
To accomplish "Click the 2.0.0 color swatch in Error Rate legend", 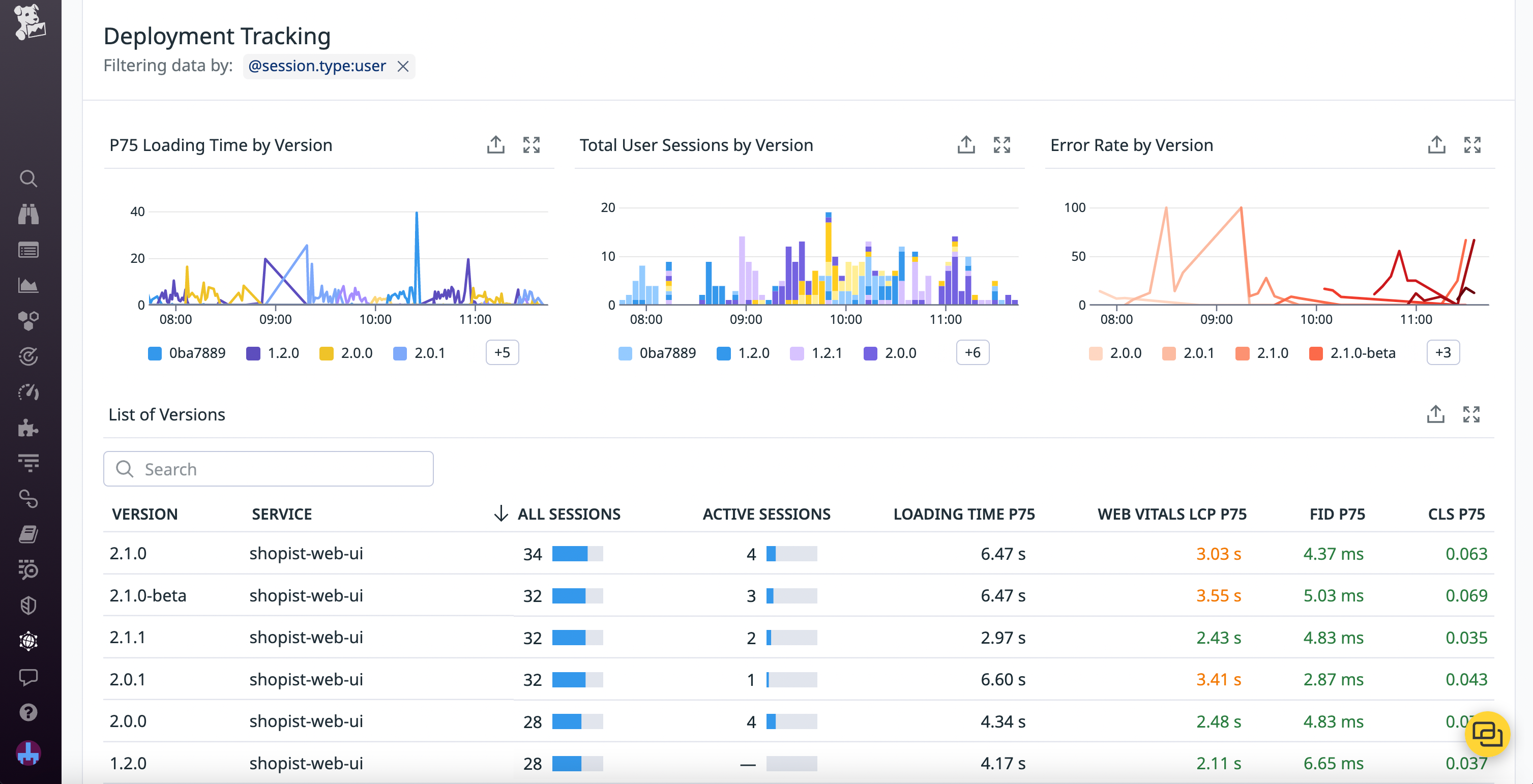I will coord(1095,352).
